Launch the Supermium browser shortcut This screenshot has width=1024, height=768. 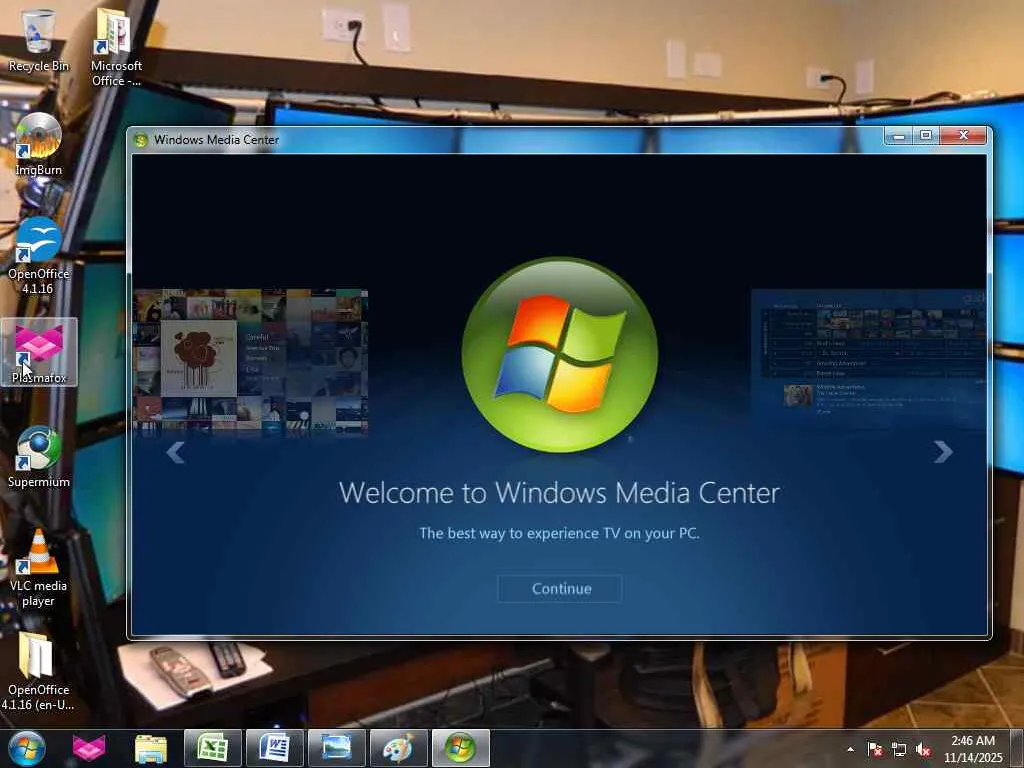pos(39,456)
